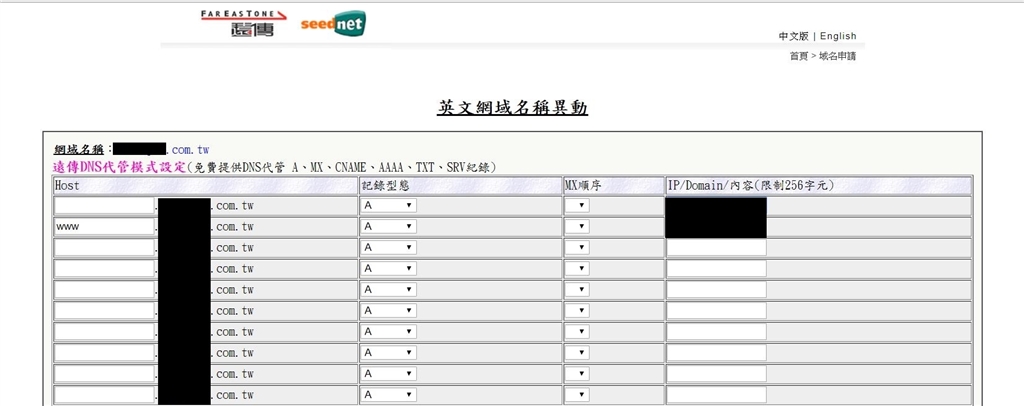Click the 網域名稱 label
The width and height of the screenshot is (1024, 406).
tap(80, 149)
